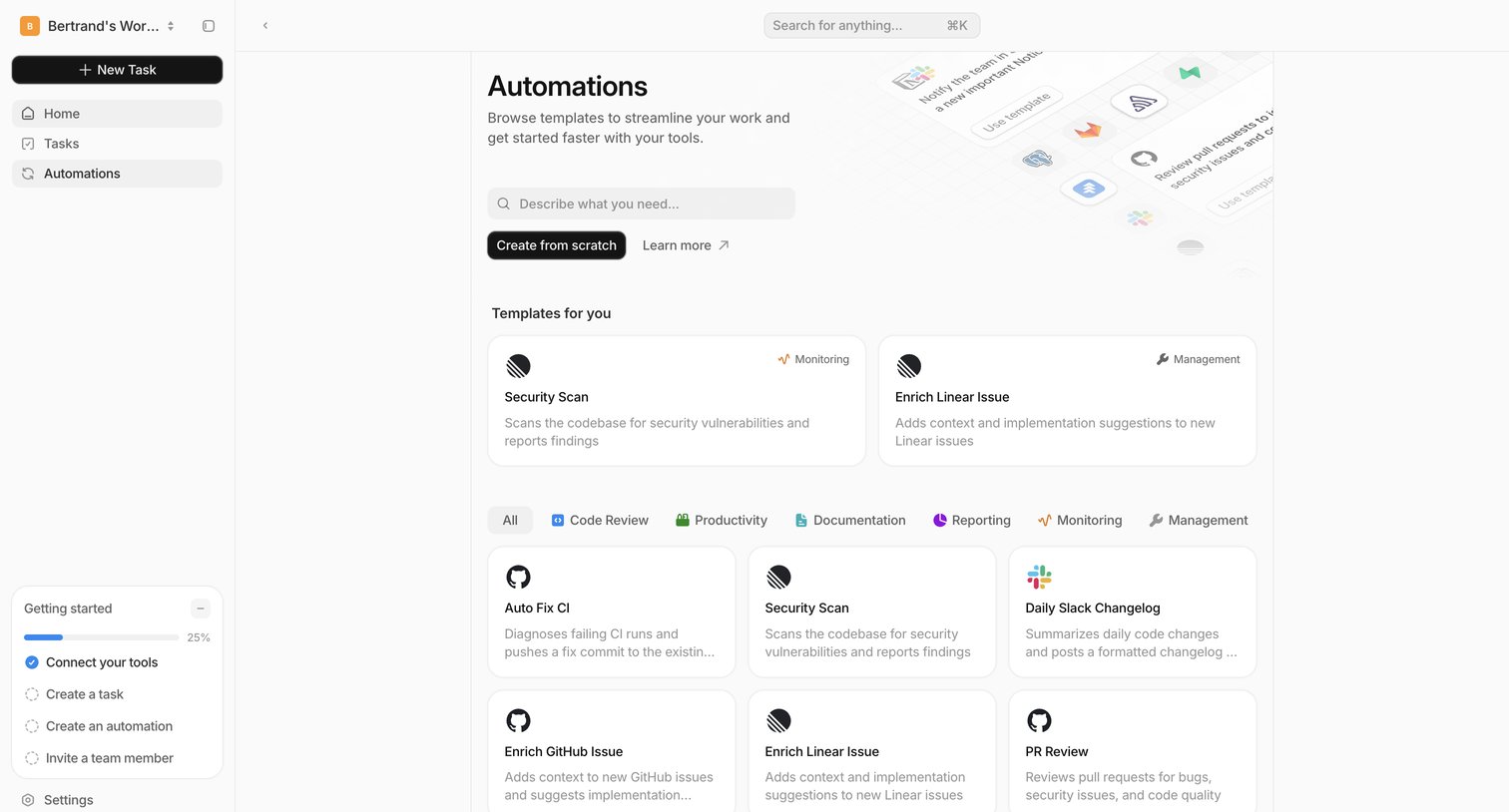Select the All filter tab

(510, 521)
